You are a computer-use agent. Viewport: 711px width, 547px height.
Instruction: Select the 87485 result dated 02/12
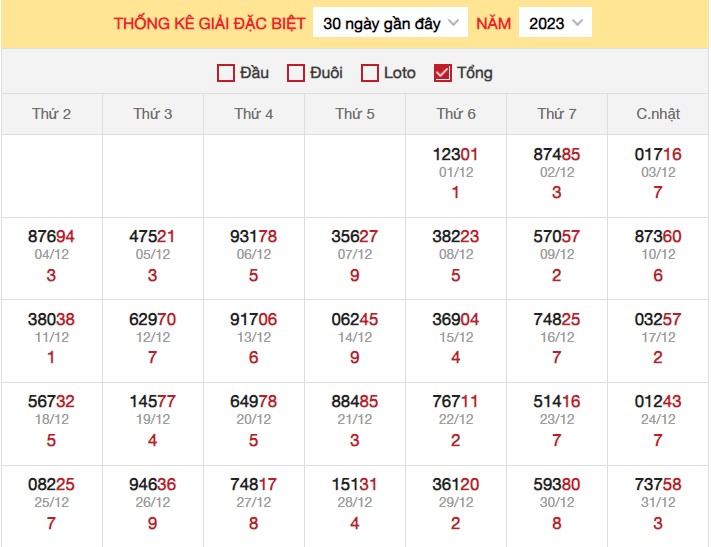[x=557, y=155]
